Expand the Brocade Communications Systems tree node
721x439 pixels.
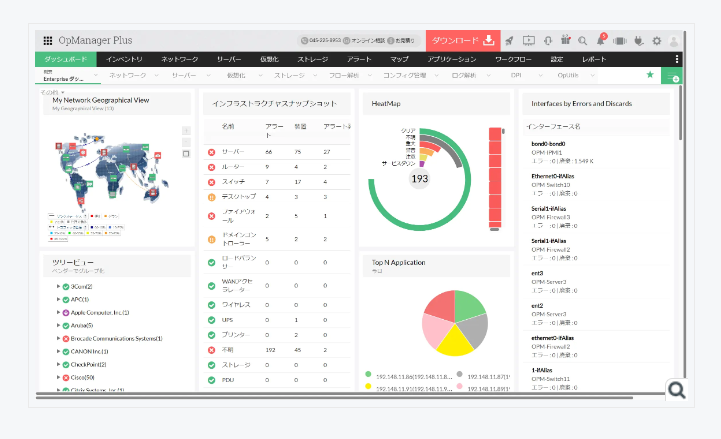coord(58,338)
